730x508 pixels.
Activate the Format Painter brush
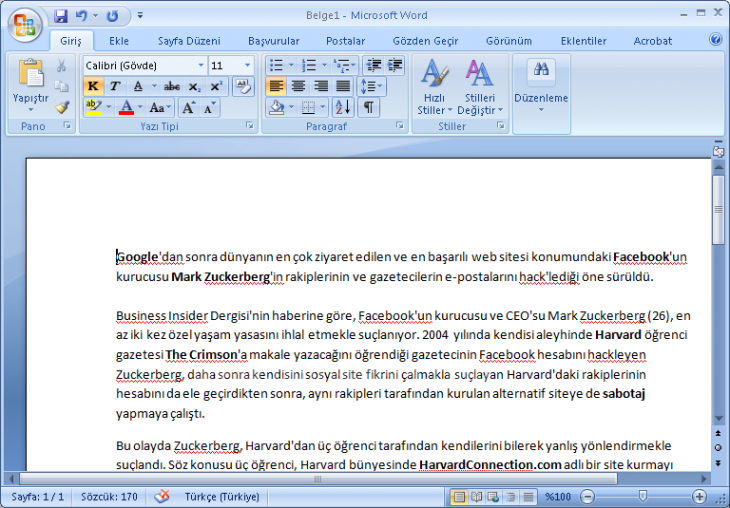click(x=61, y=107)
